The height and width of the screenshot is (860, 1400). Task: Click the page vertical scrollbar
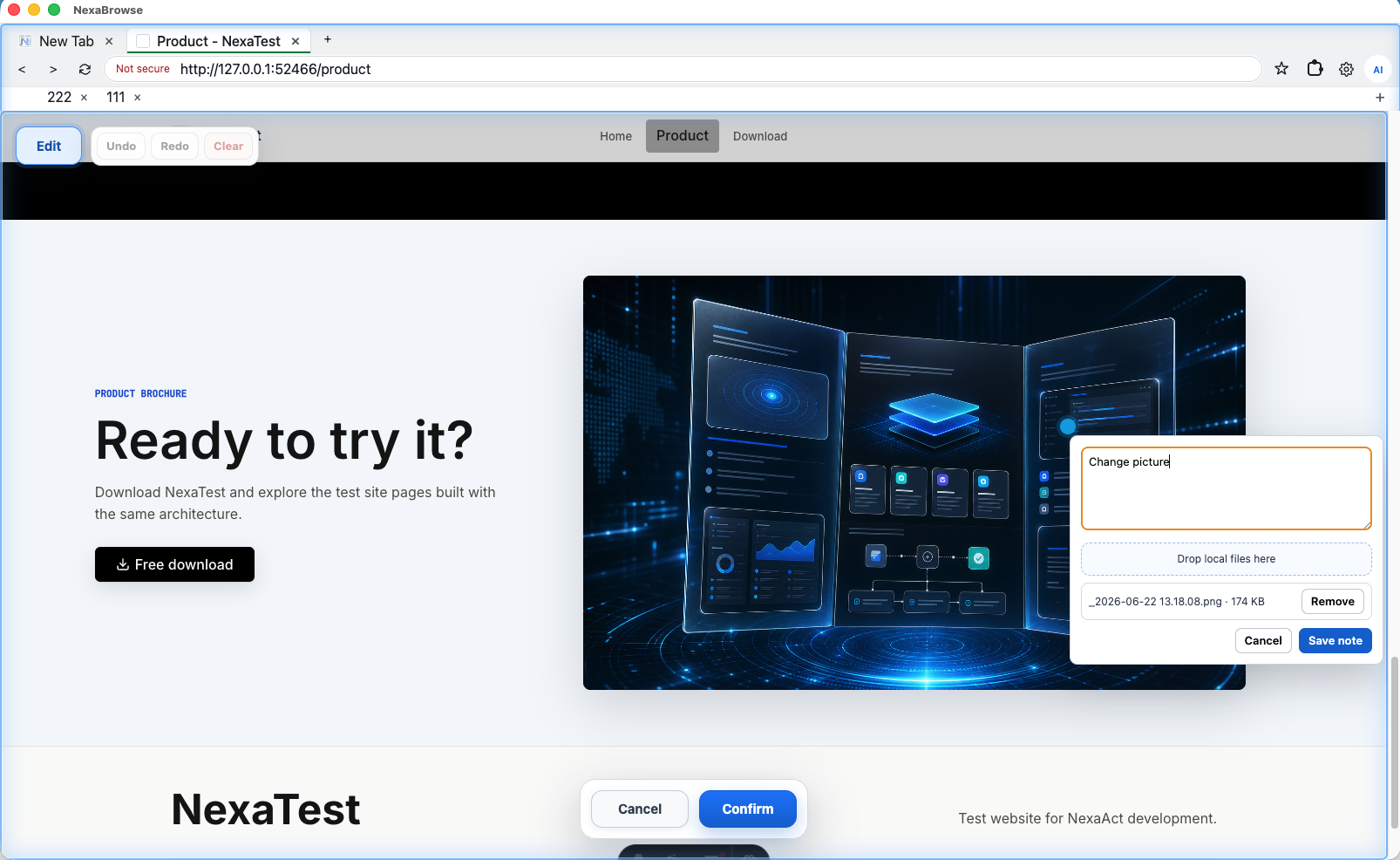[1394, 741]
